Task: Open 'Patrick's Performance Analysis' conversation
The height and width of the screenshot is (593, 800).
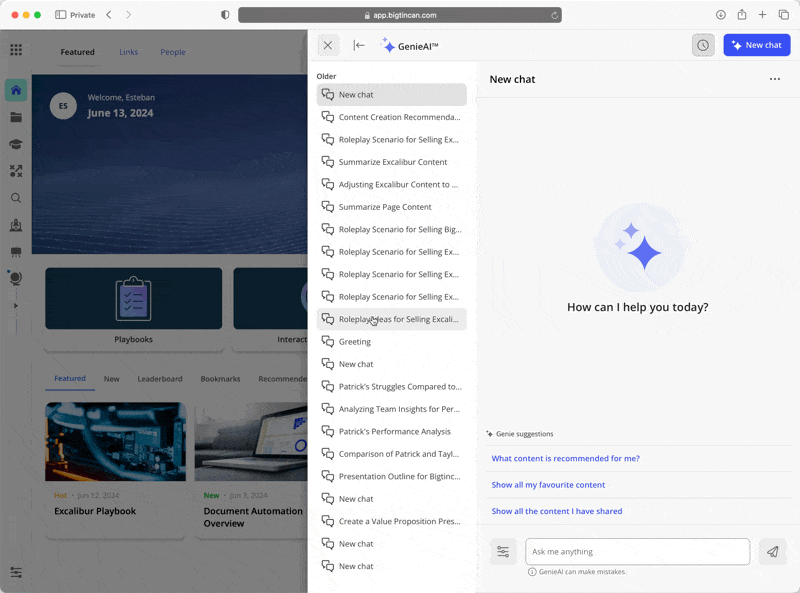Action: [394, 431]
